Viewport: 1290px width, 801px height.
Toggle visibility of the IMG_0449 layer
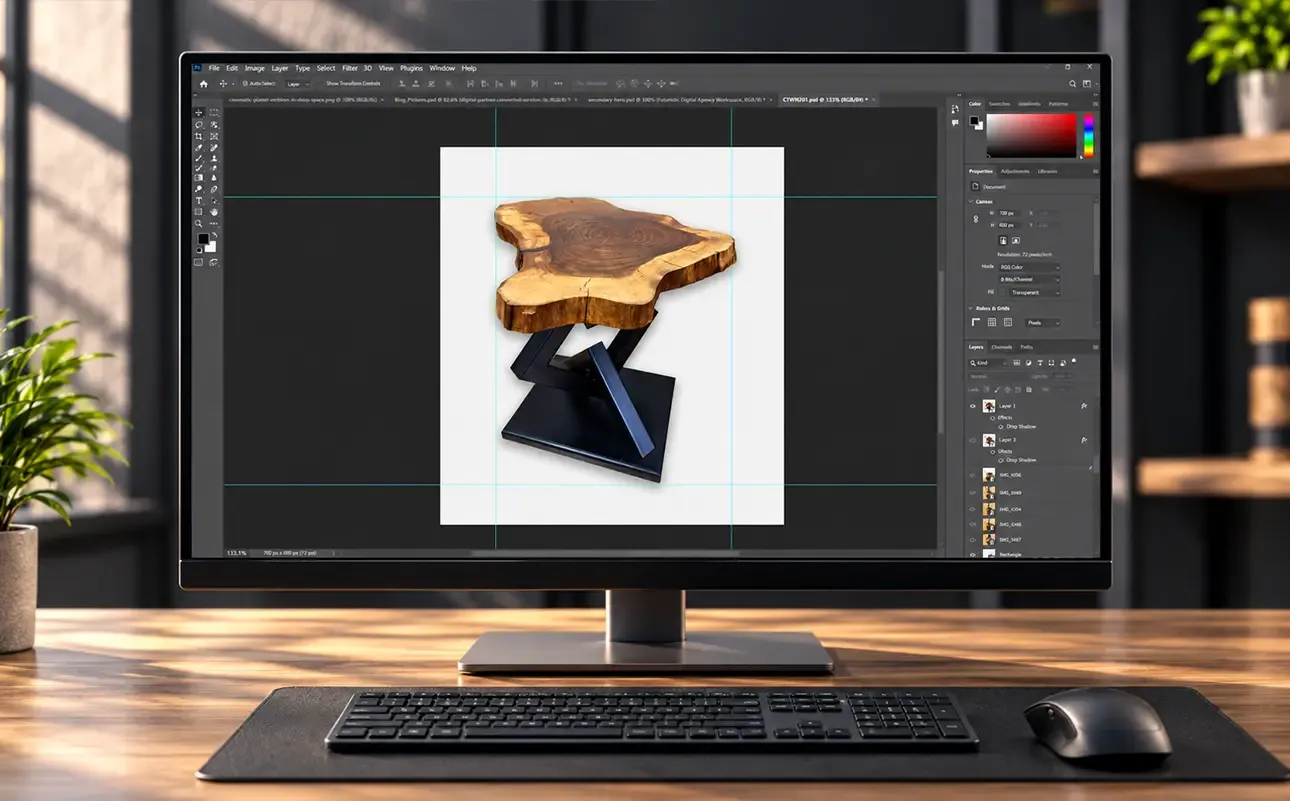tap(972, 492)
